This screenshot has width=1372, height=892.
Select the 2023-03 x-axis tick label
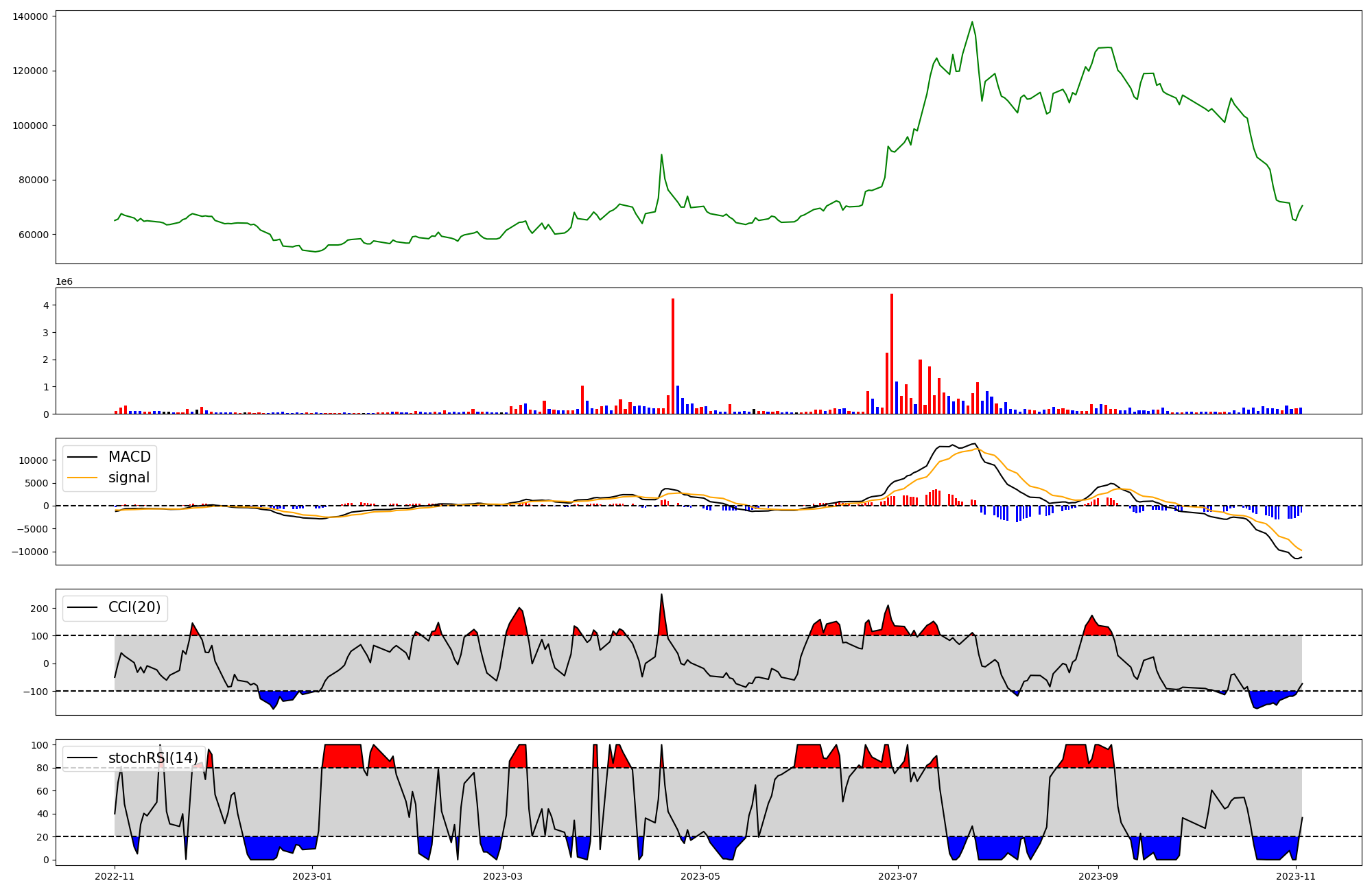click(504, 876)
